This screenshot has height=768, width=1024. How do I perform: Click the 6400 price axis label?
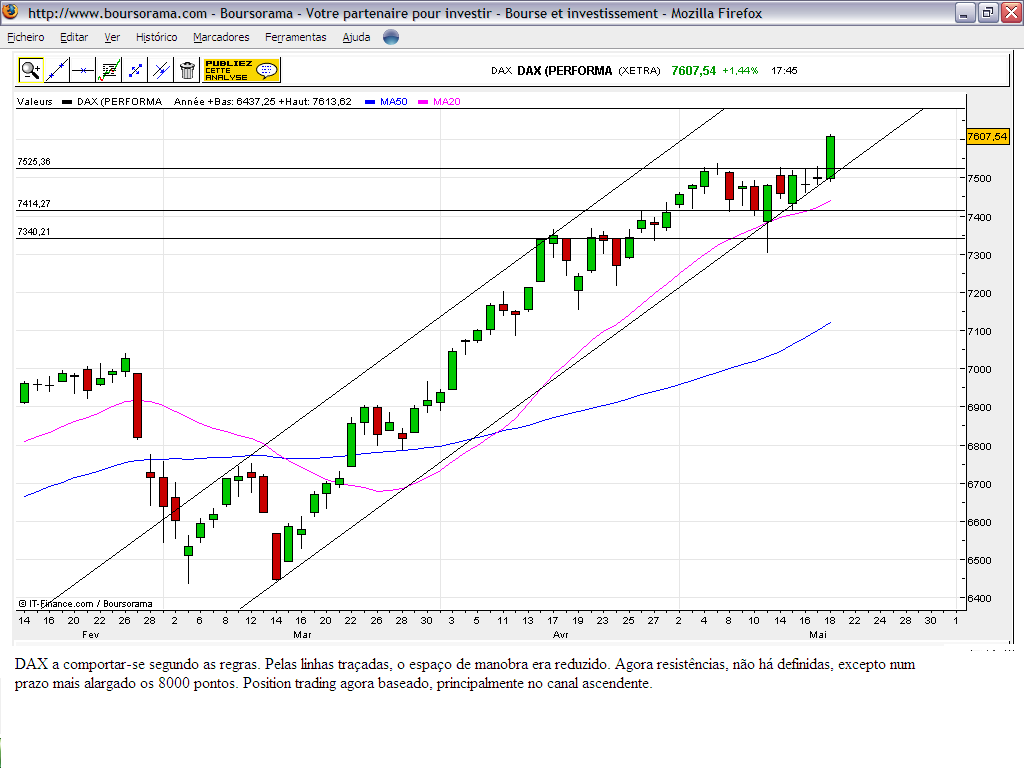[x=980, y=598]
